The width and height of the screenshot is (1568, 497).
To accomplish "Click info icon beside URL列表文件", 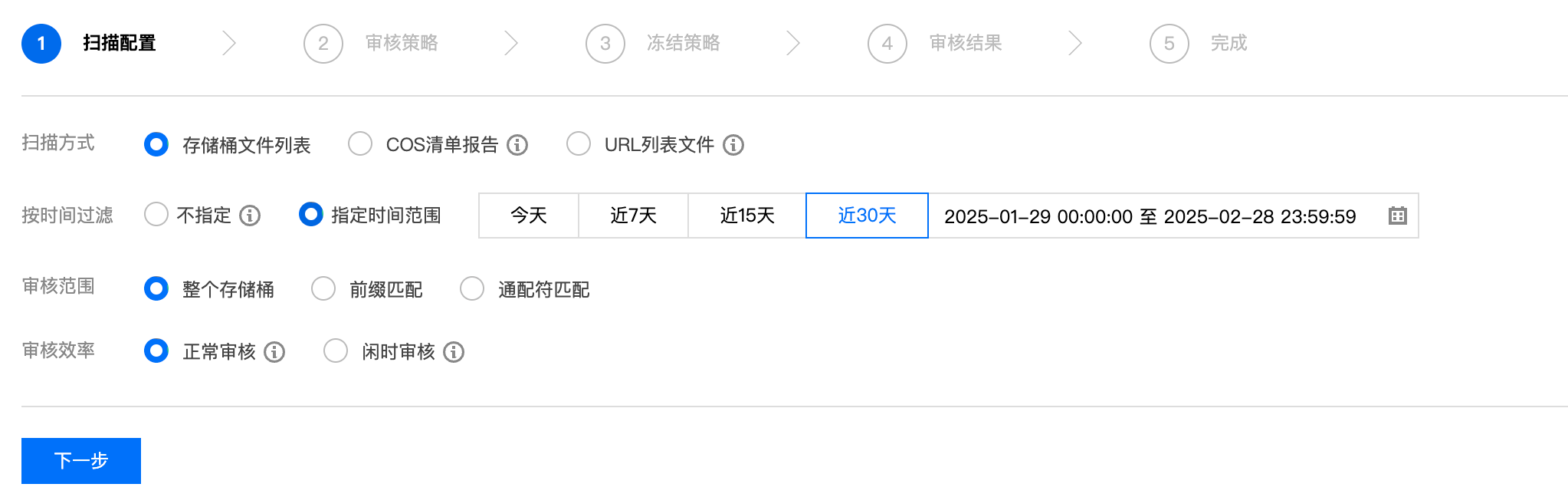I will pyautogui.click(x=733, y=145).
